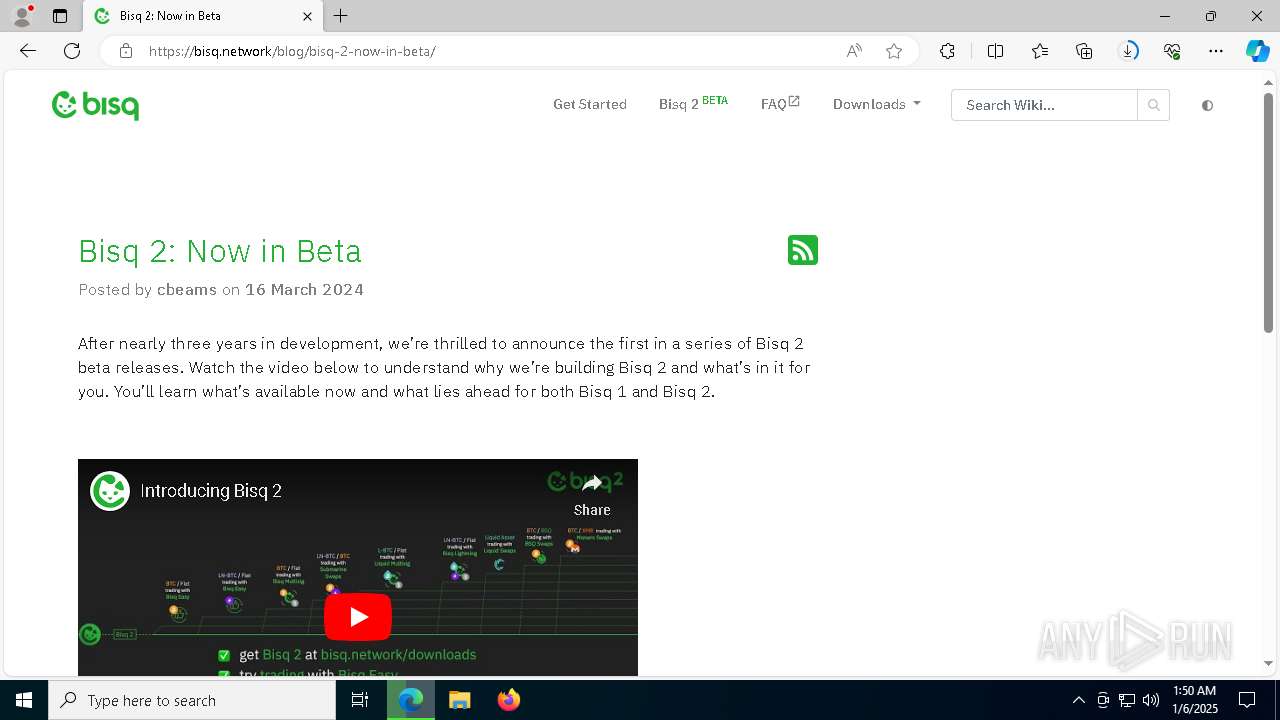
Task: Open the Favorites list icon
Action: 1040,51
